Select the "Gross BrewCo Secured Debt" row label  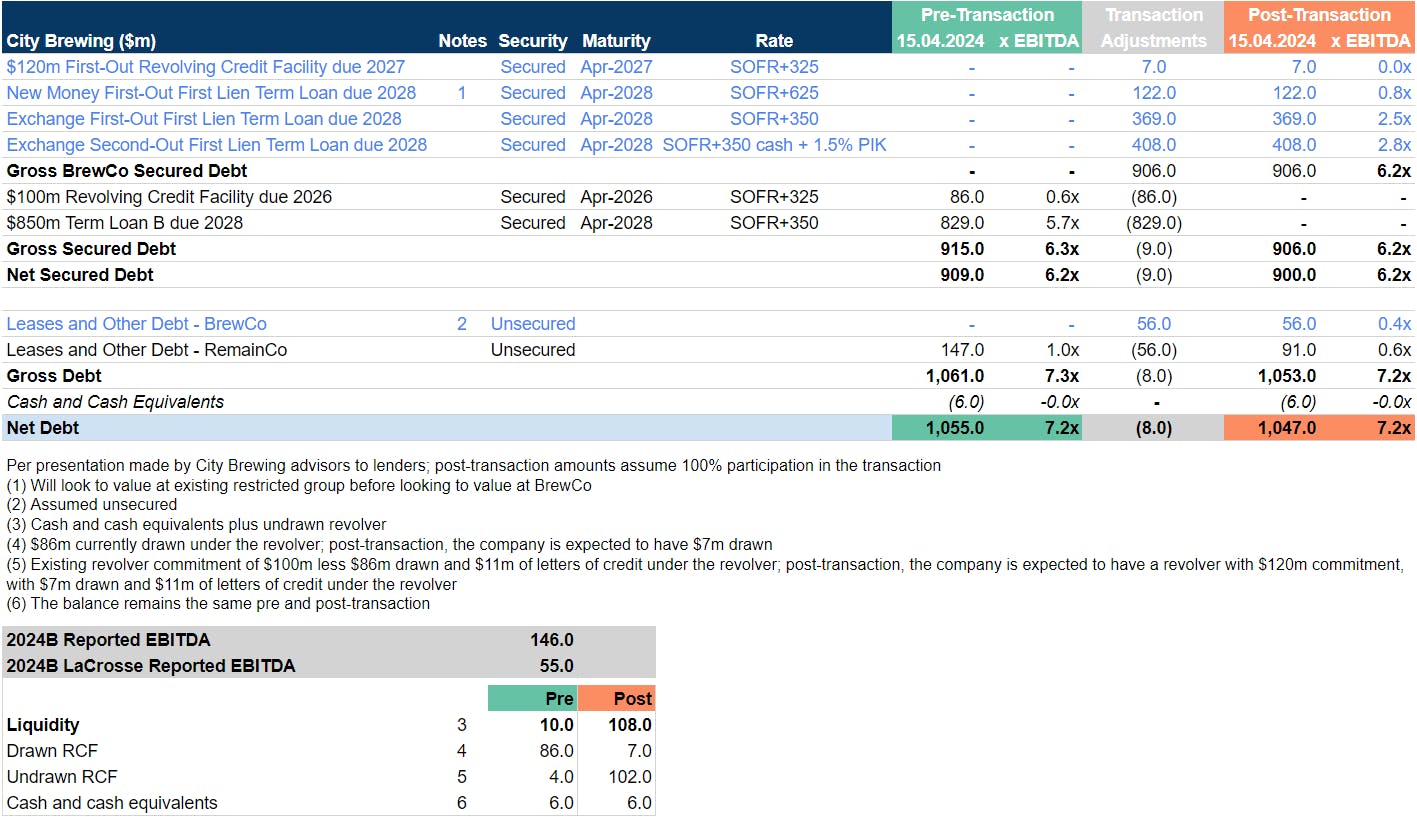pyautogui.click(x=127, y=171)
